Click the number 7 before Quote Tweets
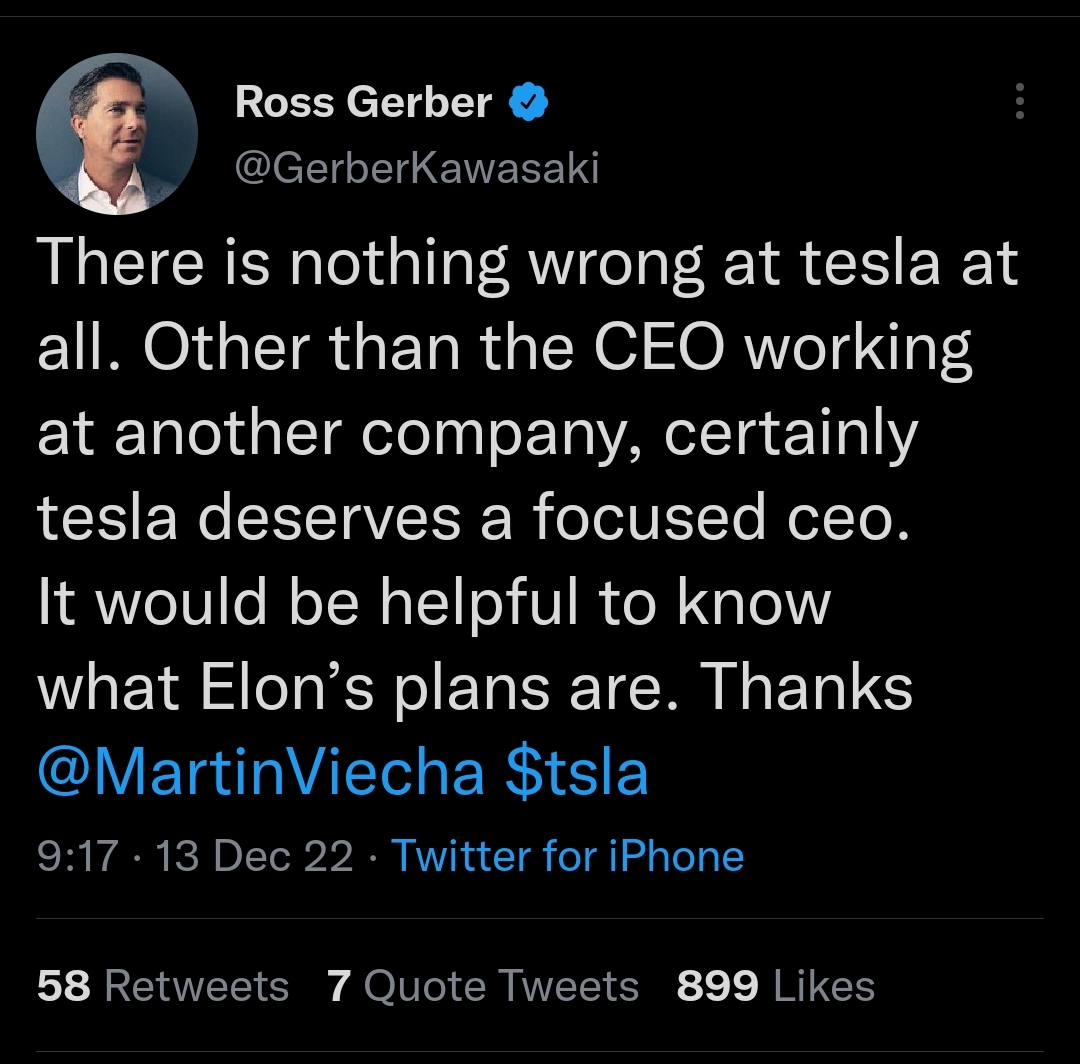Viewport: 1080px width, 1064px height. (338, 987)
